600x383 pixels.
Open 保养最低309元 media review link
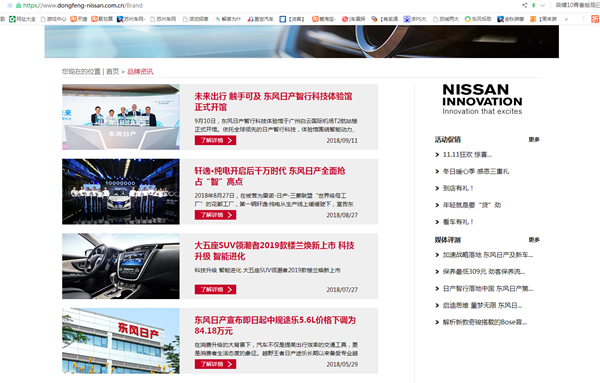(x=484, y=272)
